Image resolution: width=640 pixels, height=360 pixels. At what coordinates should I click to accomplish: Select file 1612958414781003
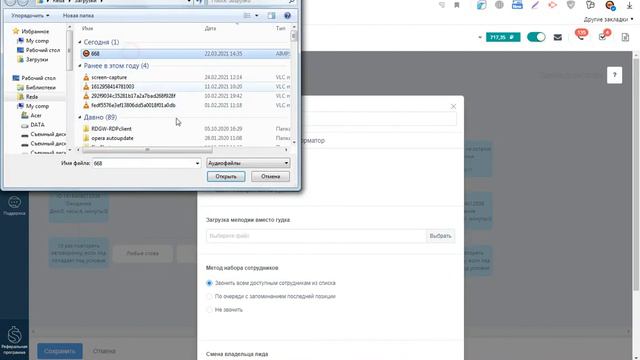pos(185,87)
